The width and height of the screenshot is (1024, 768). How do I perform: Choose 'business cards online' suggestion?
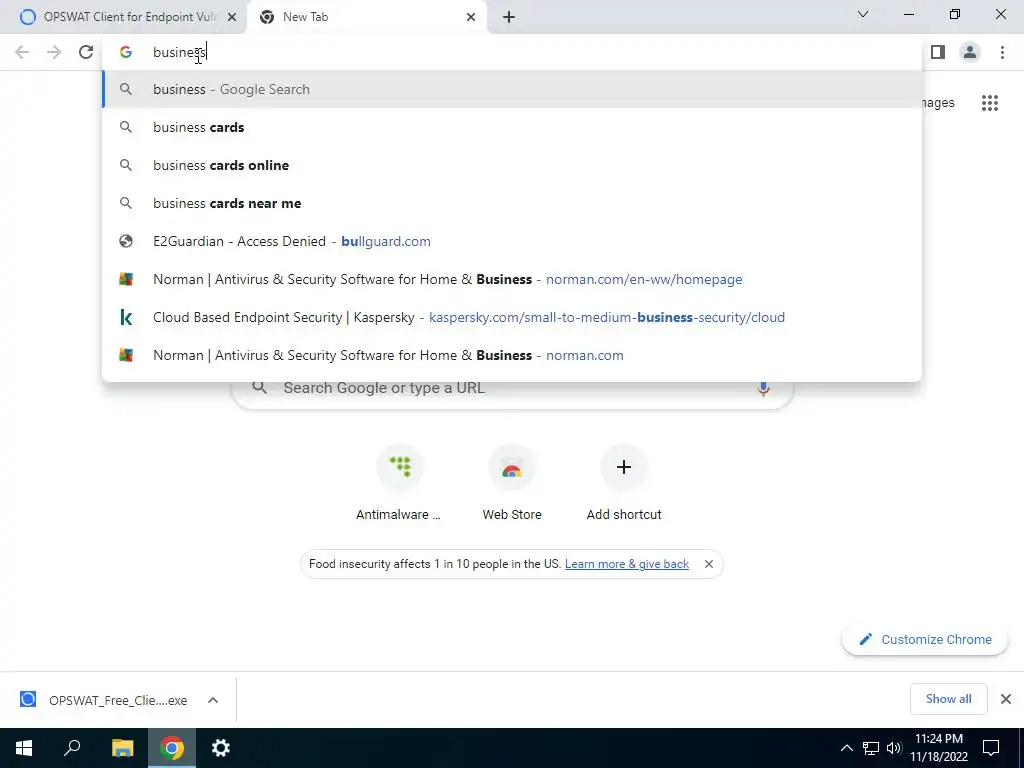(x=512, y=165)
